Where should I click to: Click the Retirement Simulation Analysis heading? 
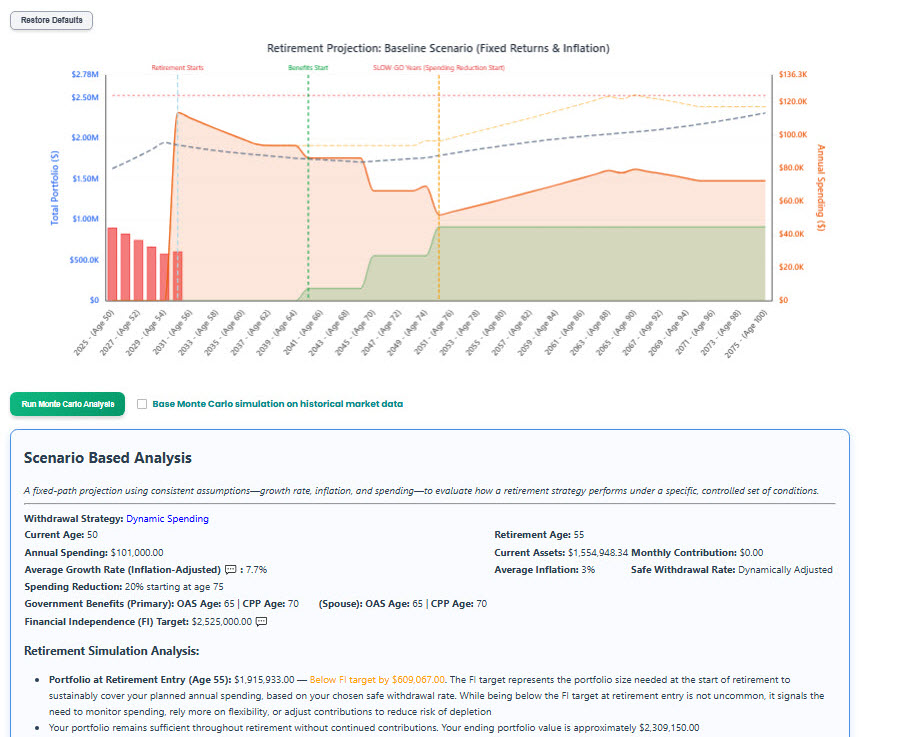[x=113, y=650]
